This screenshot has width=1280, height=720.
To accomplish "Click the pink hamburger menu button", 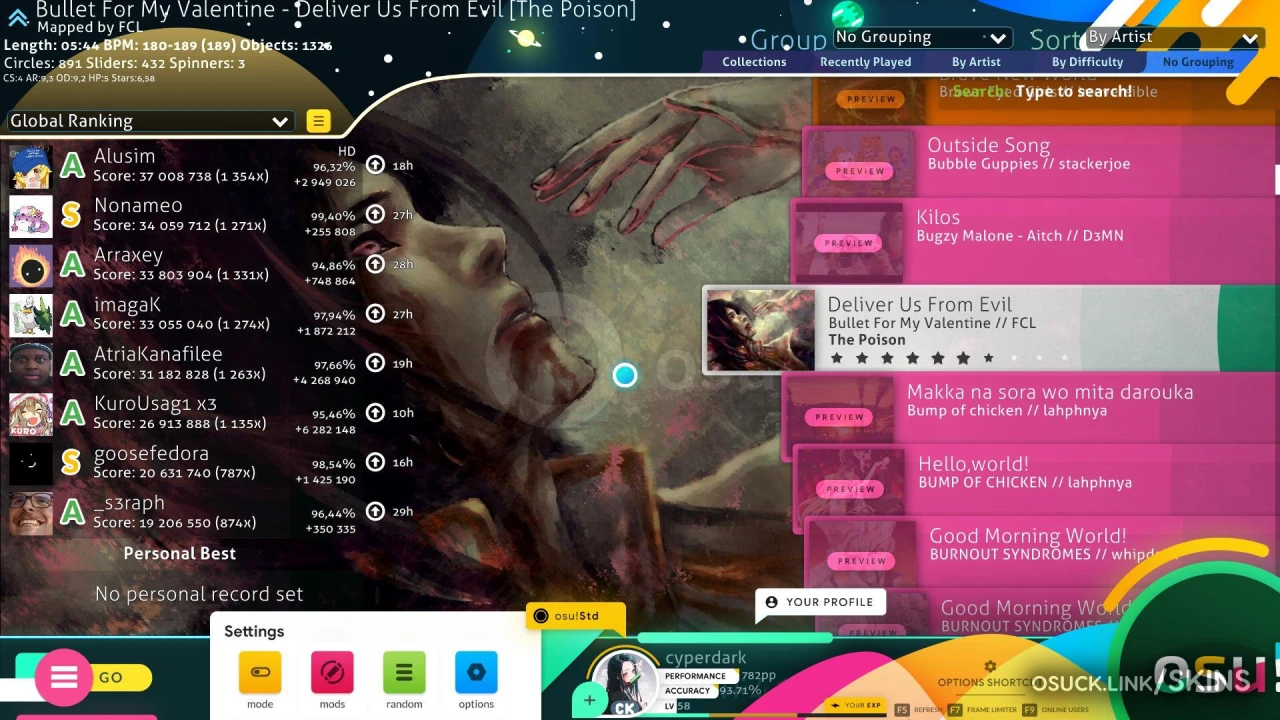I will 64,678.
